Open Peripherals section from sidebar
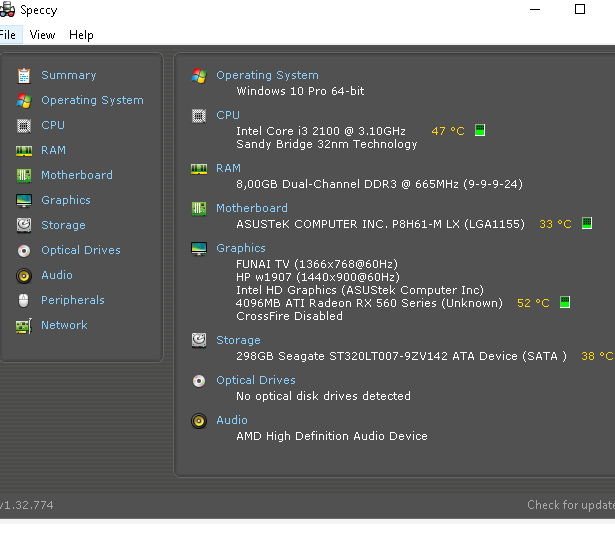Screen dimensions: 615x536 click(x=73, y=300)
